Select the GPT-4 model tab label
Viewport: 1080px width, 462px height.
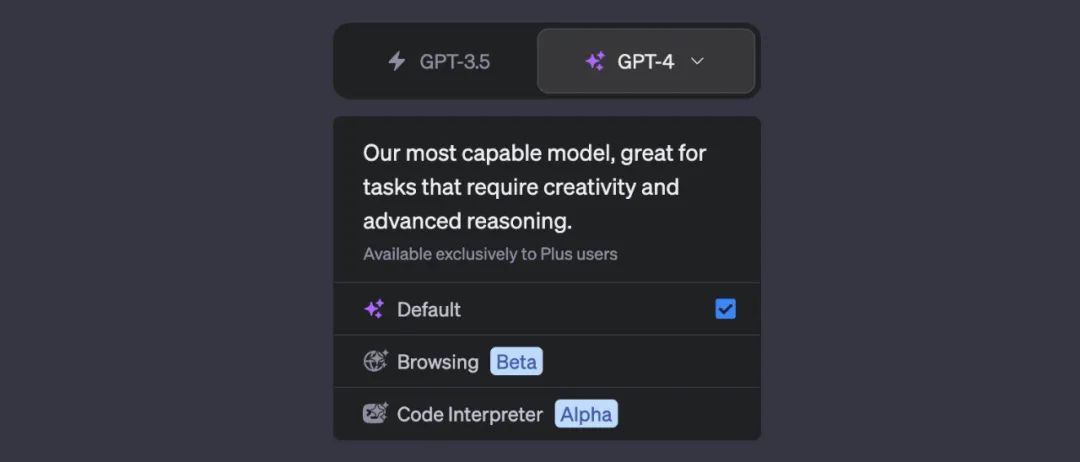point(645,62)
